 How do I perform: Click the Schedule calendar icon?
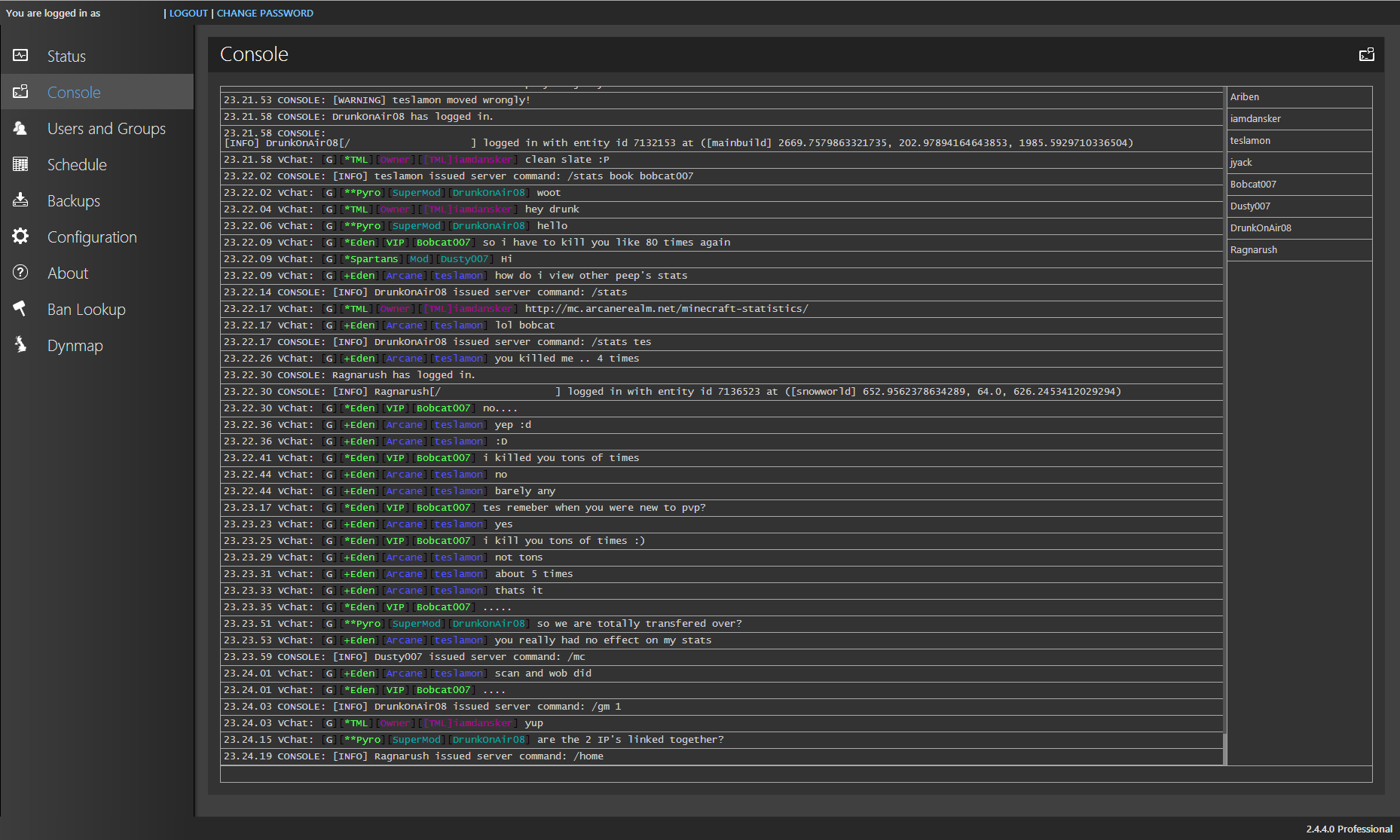click(x=20, y=164)
